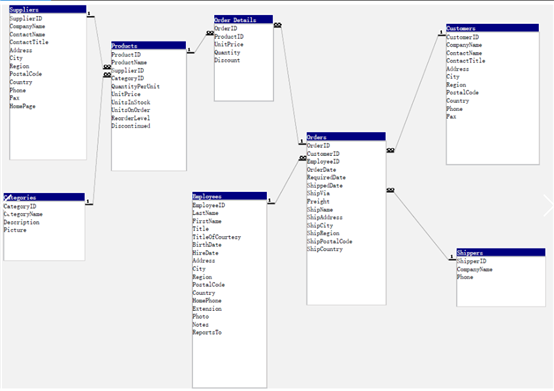Screen dimensions: 554x391
Task: Click Phone field in Shippers table
Action: tap(465, 277)
